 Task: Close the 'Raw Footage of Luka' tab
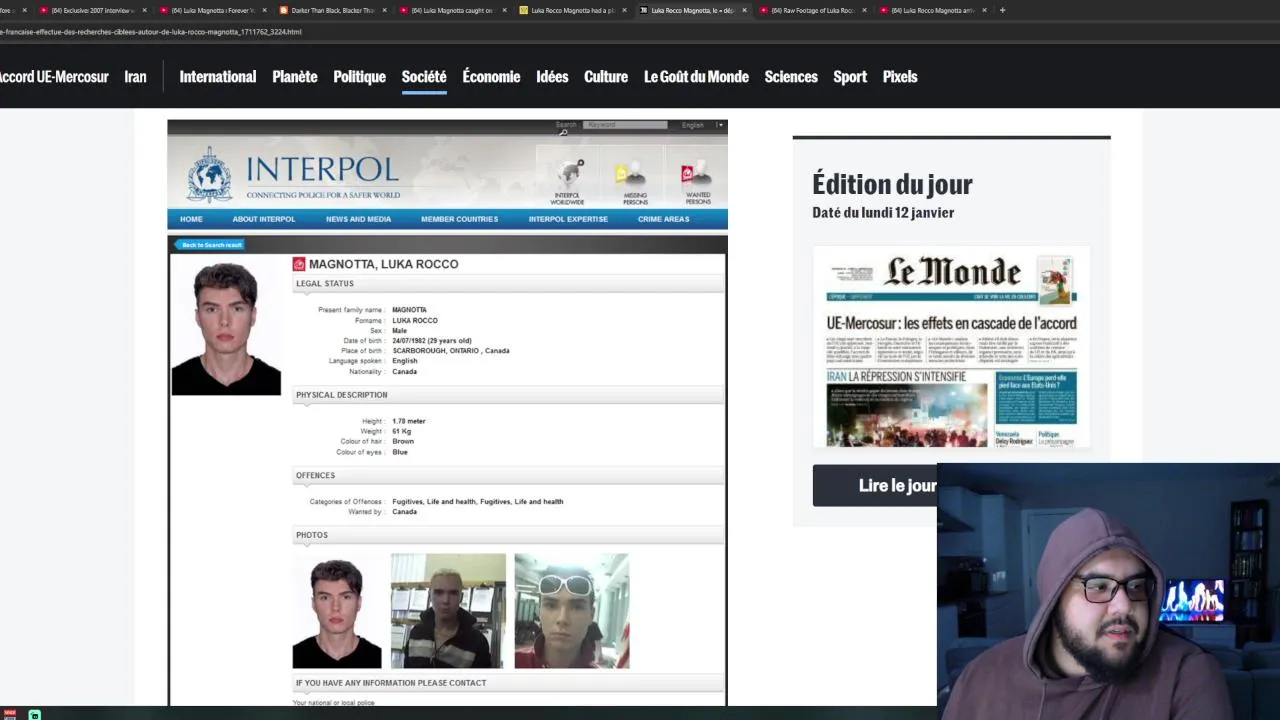point(864,10)
